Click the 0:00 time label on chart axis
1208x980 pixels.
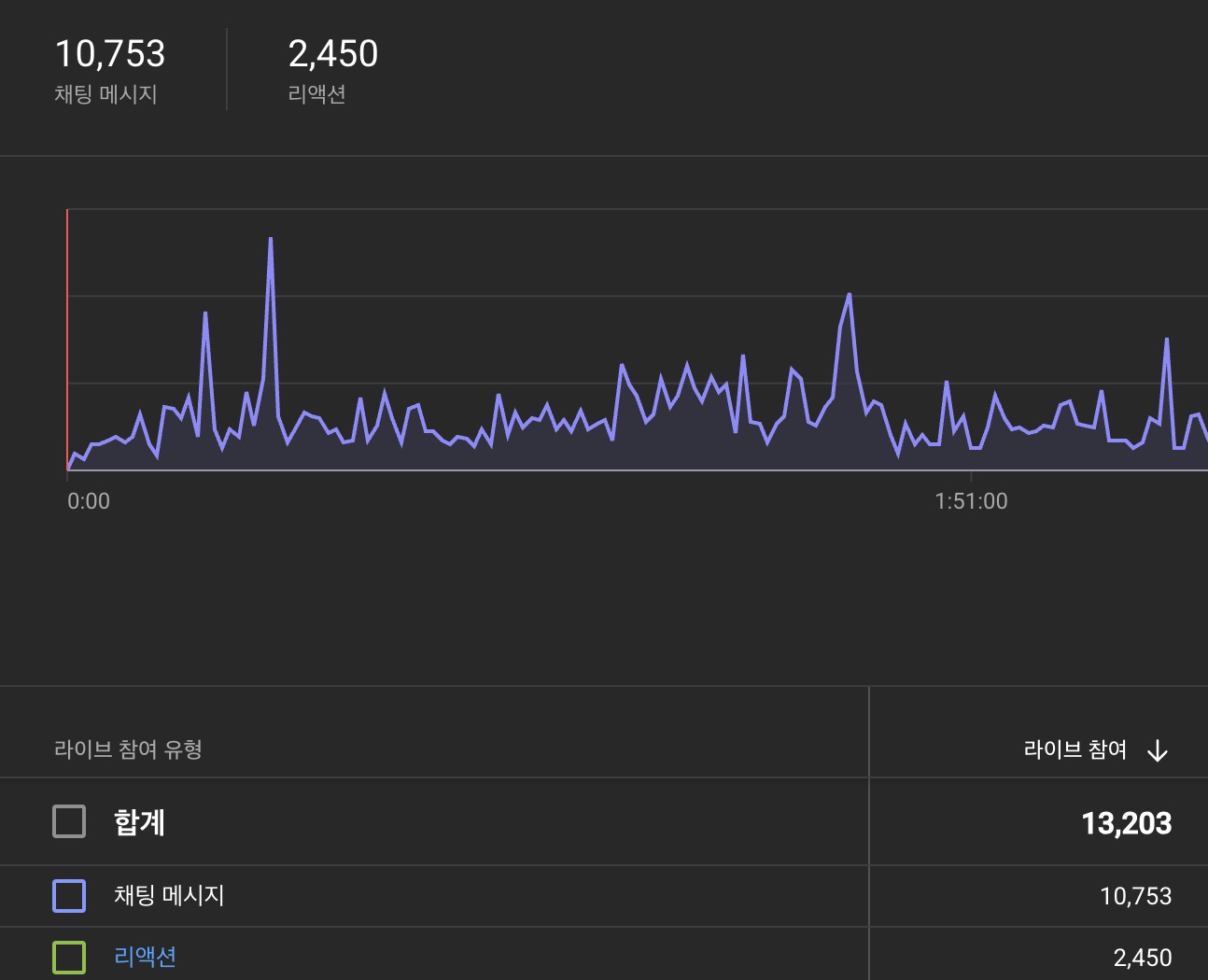89,501
